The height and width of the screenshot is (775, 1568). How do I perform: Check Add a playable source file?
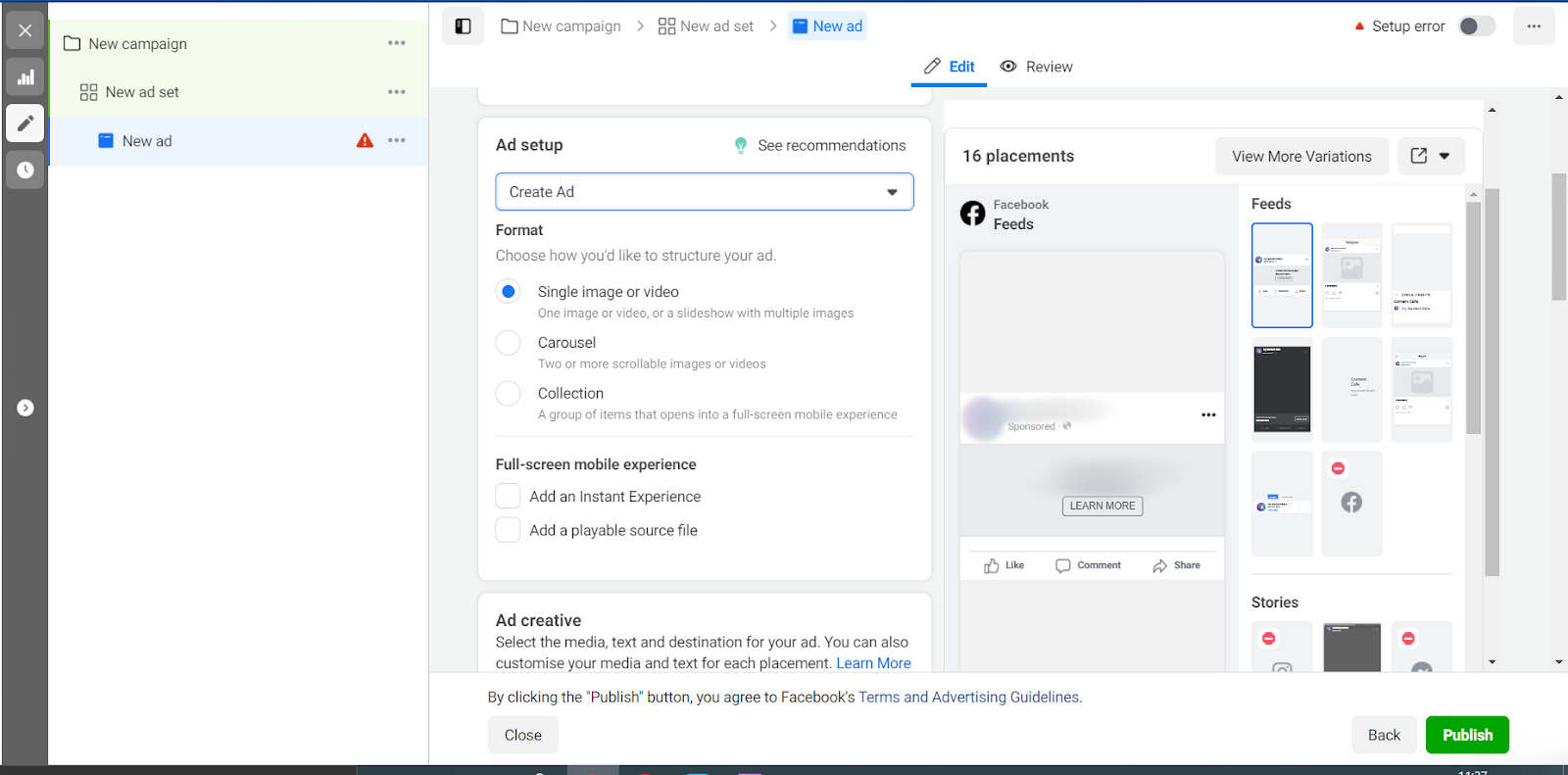pyautogui.click(x=508, y=530)
